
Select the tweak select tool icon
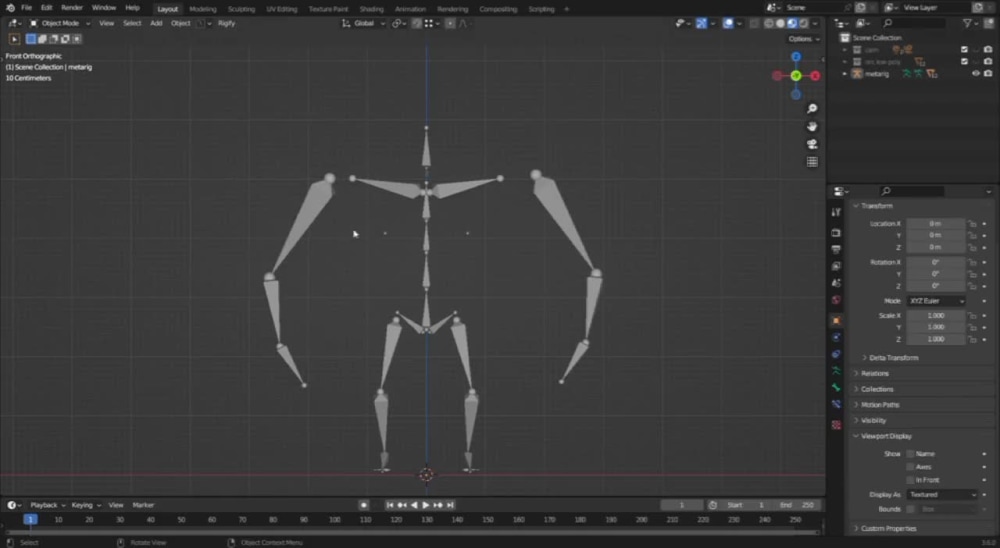14,39
